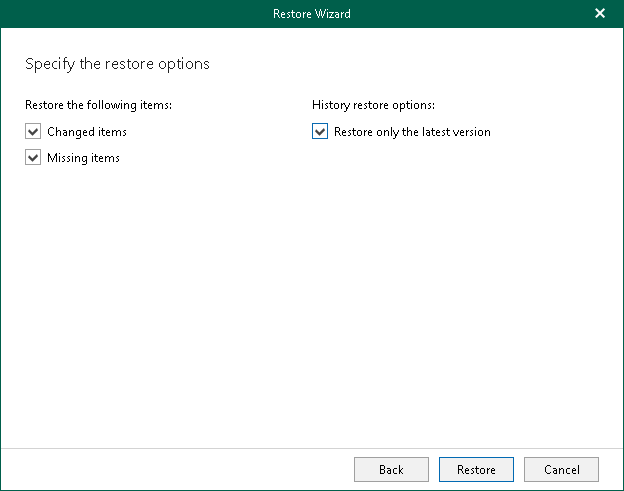Viewport: 624px width, 491px height.
Task: Click the Restore Wizard title text
Action: (311, 14)
